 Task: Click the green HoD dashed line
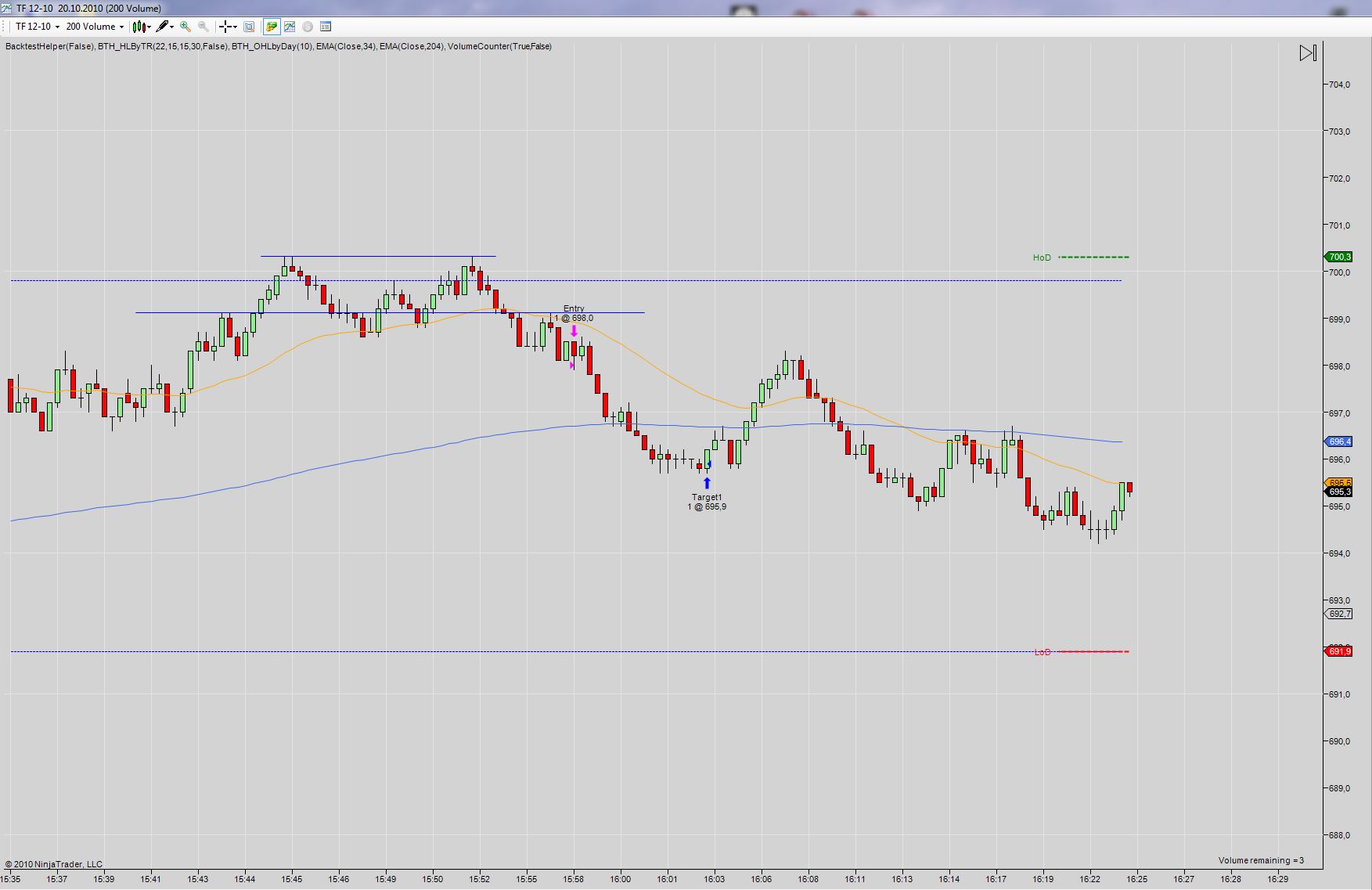(1093, 257)
